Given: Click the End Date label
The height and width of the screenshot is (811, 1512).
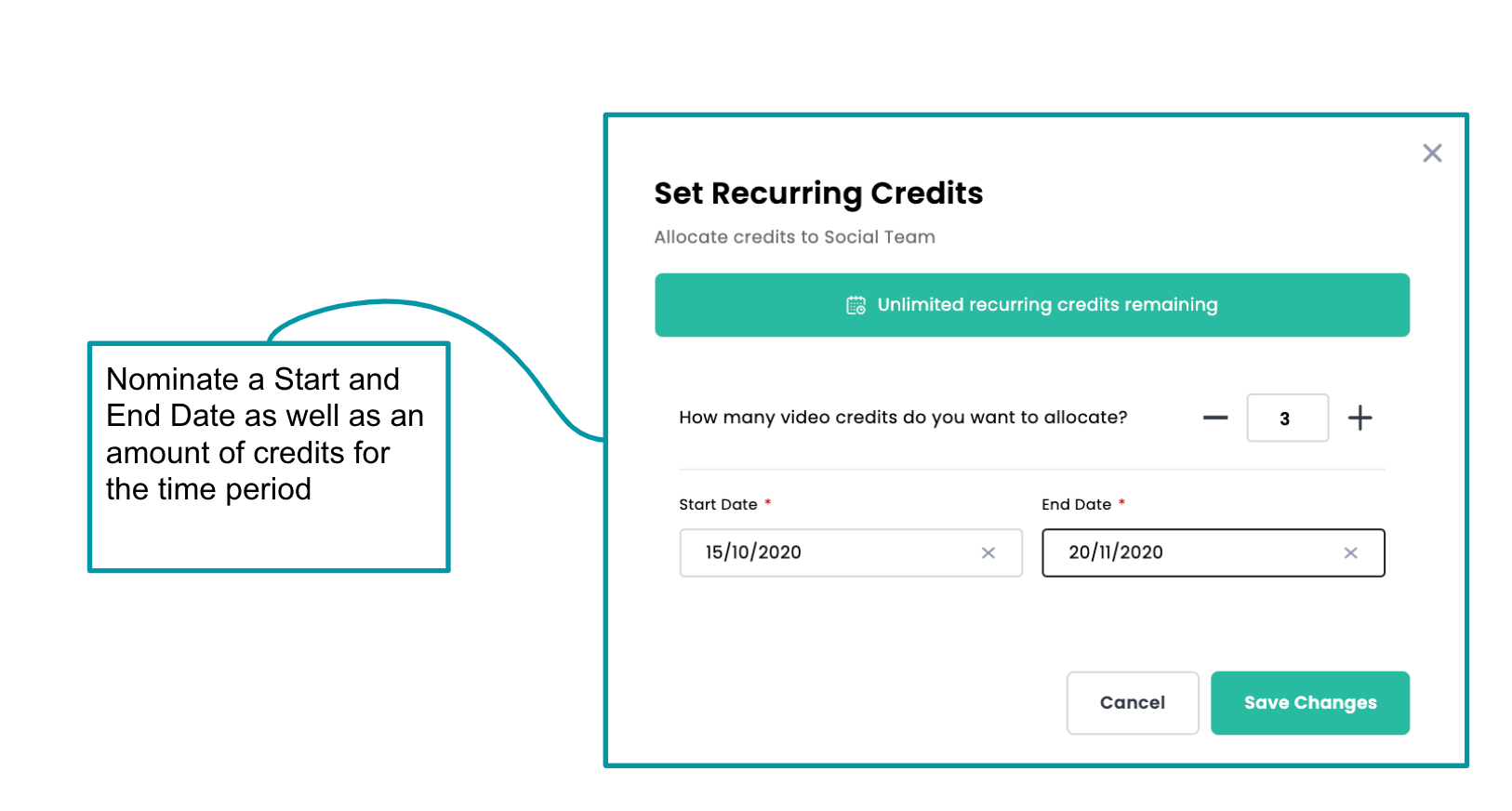Looking at the screenshot, I should (1076, 504).
